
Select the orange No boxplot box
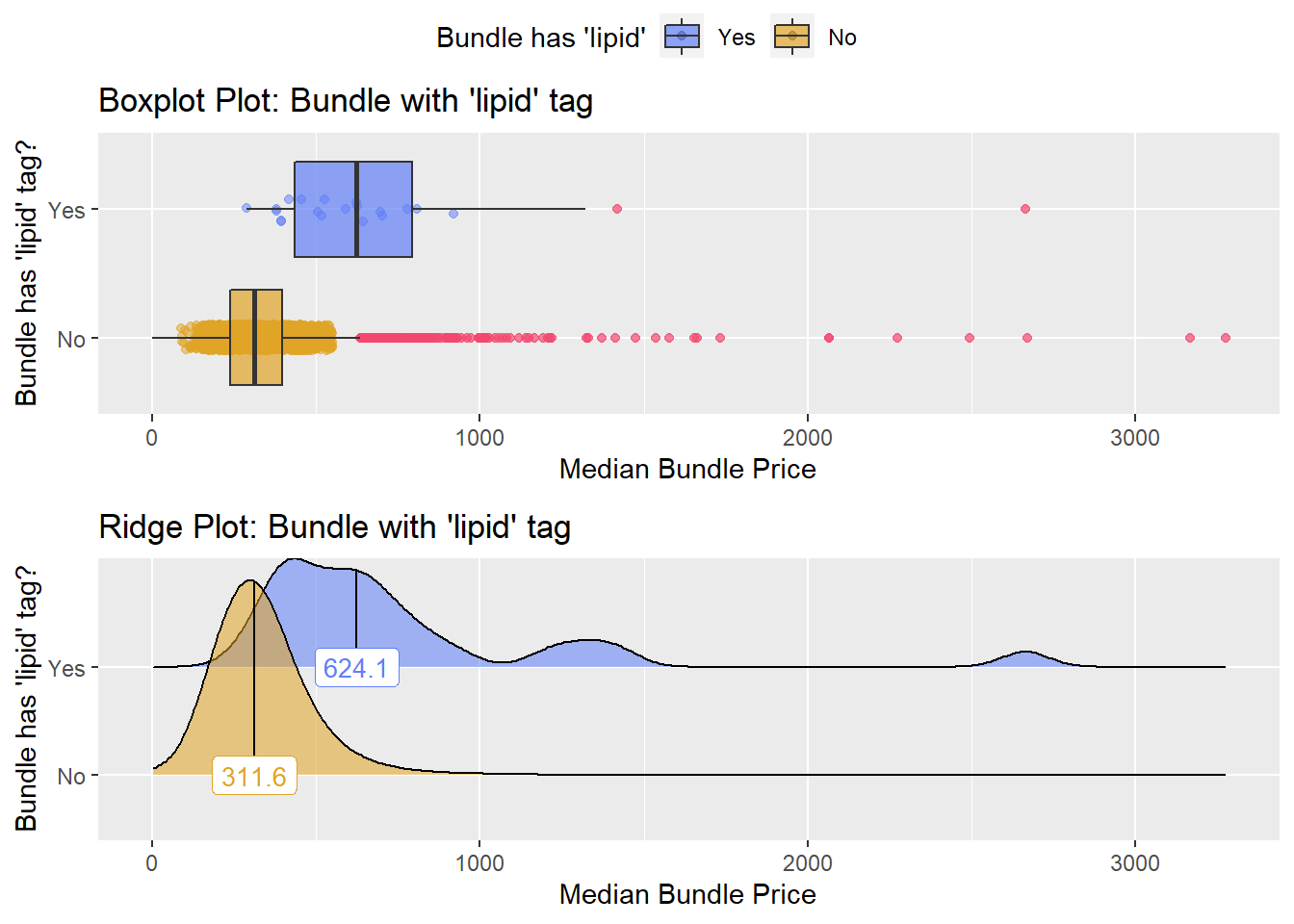click(x=256, y=338)
